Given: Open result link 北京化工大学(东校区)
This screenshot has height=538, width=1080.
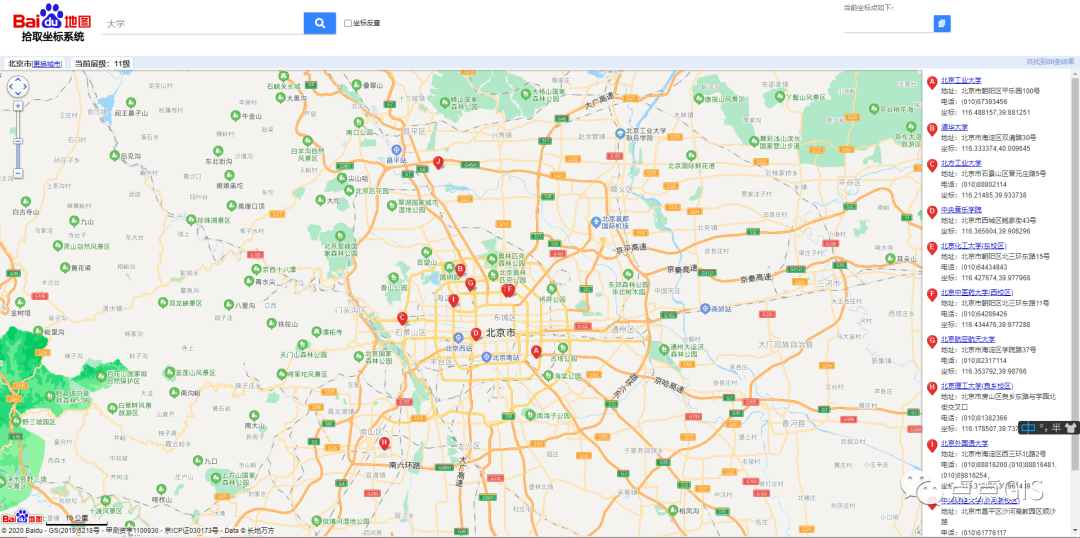Looking at the screenshot, I should [x=973, y=246].
